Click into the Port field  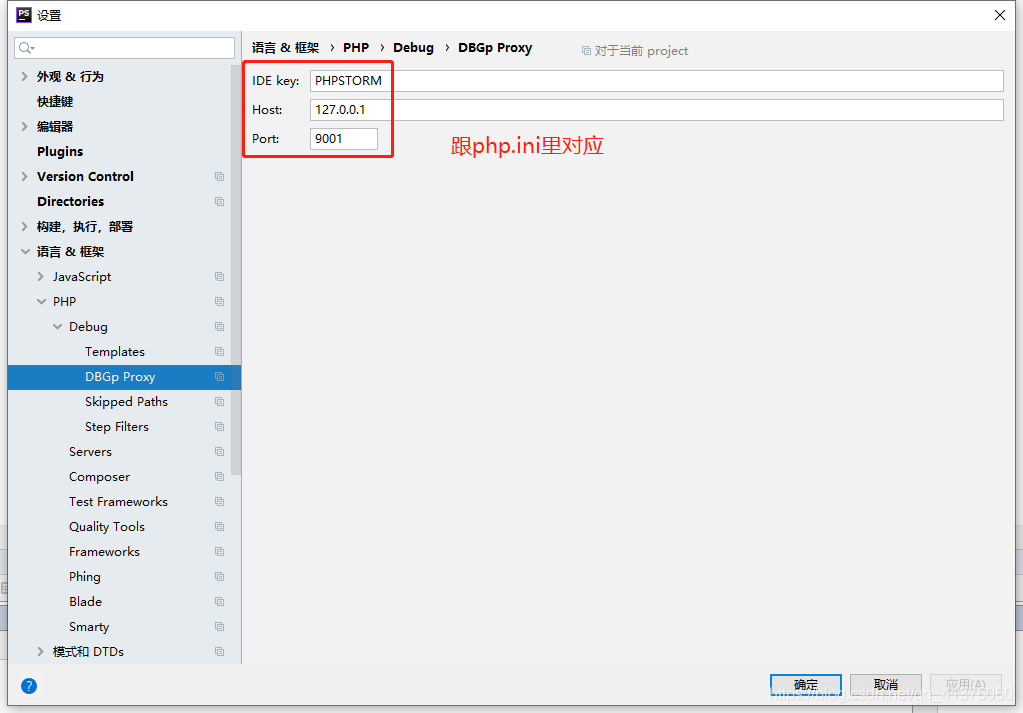[344, 139]
